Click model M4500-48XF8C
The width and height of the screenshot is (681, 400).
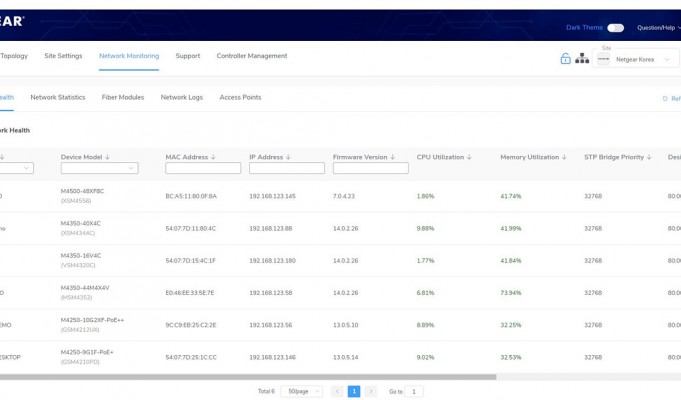[83, 191]
